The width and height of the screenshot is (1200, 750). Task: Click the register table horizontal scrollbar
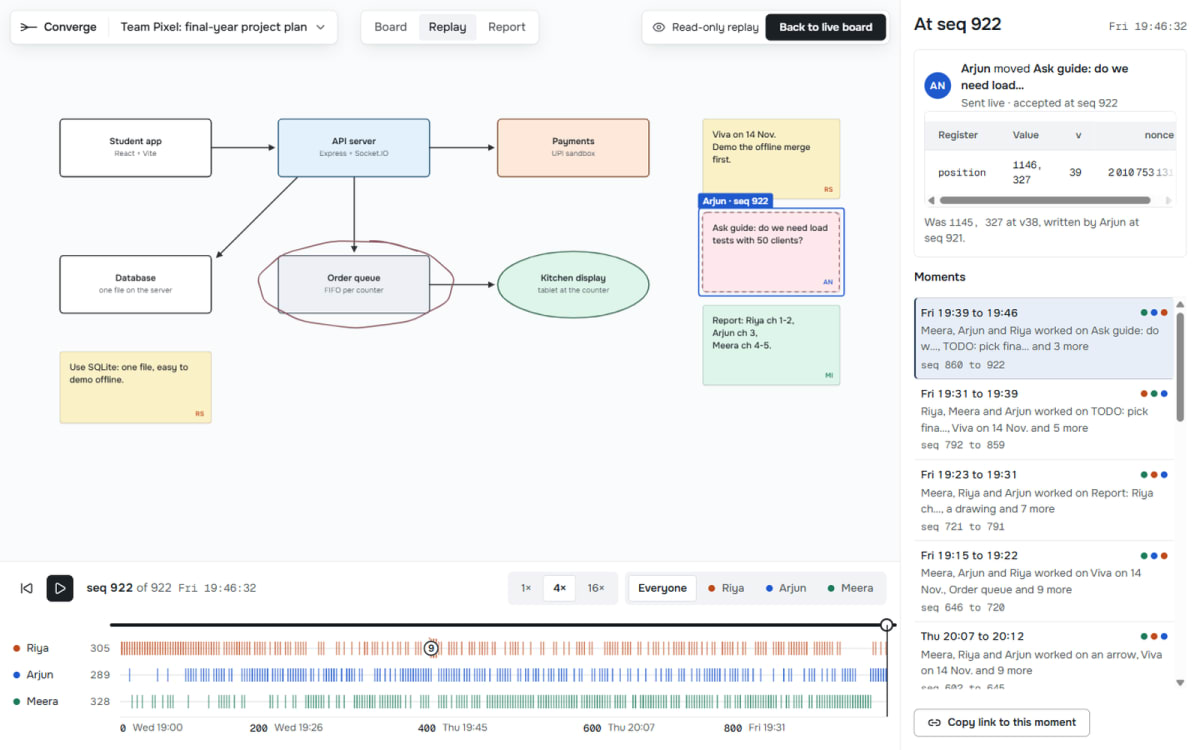(x=1045, y=200)
